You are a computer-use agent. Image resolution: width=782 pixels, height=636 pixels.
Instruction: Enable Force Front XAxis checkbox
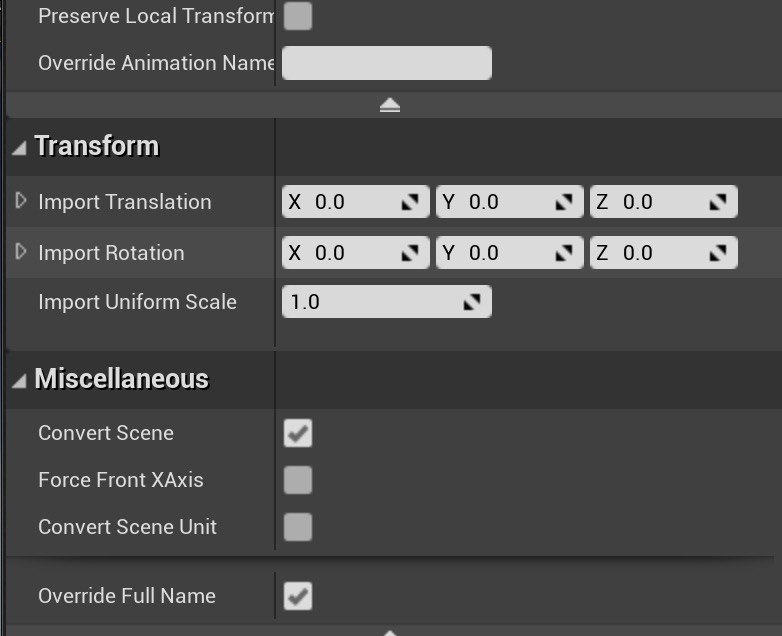pyautogui.click(x=298, y=480)
